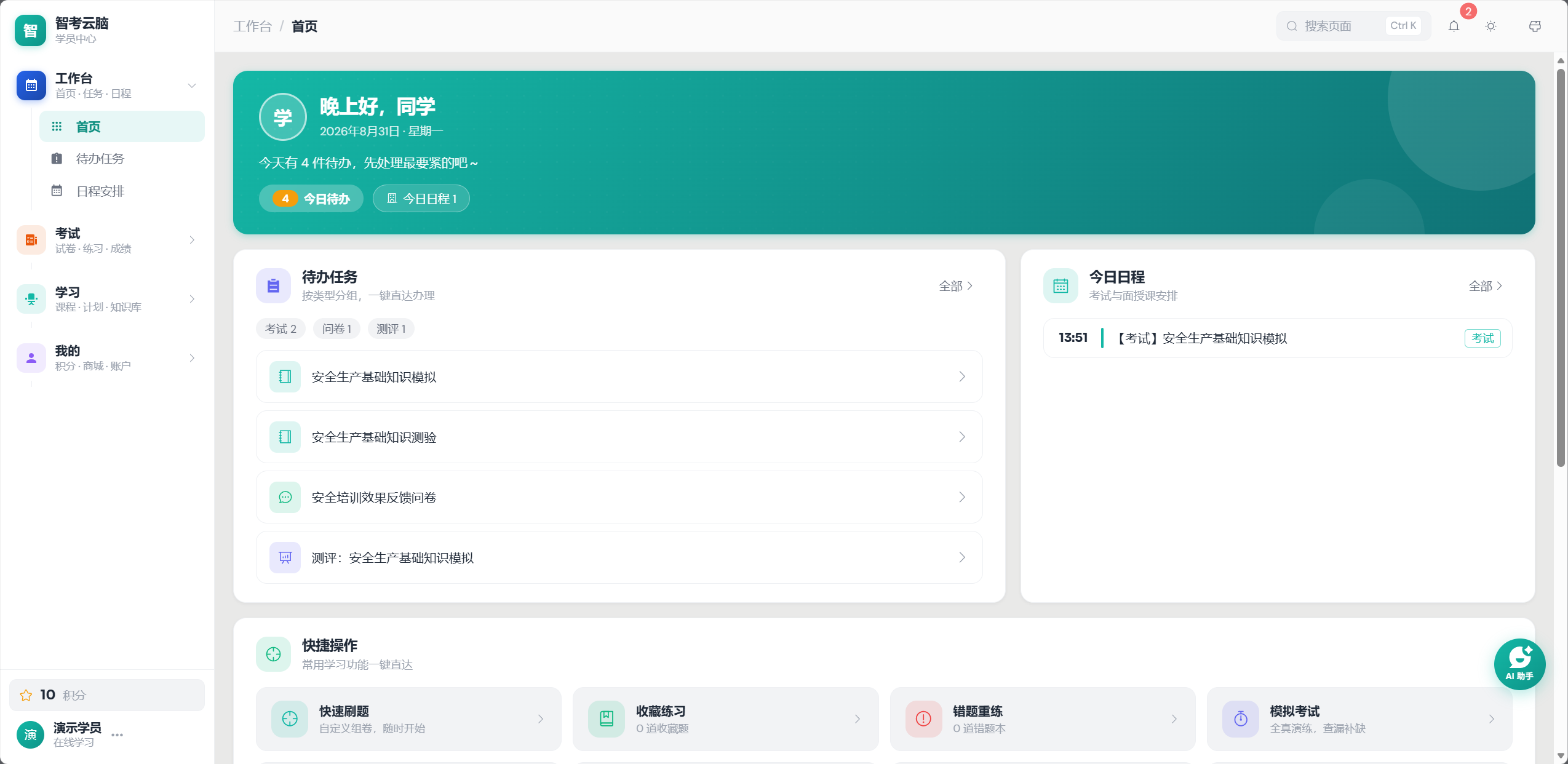1568x764 pixels.
Task: Open 全部 link in 今日日程 card
Action: point(1486,286)
